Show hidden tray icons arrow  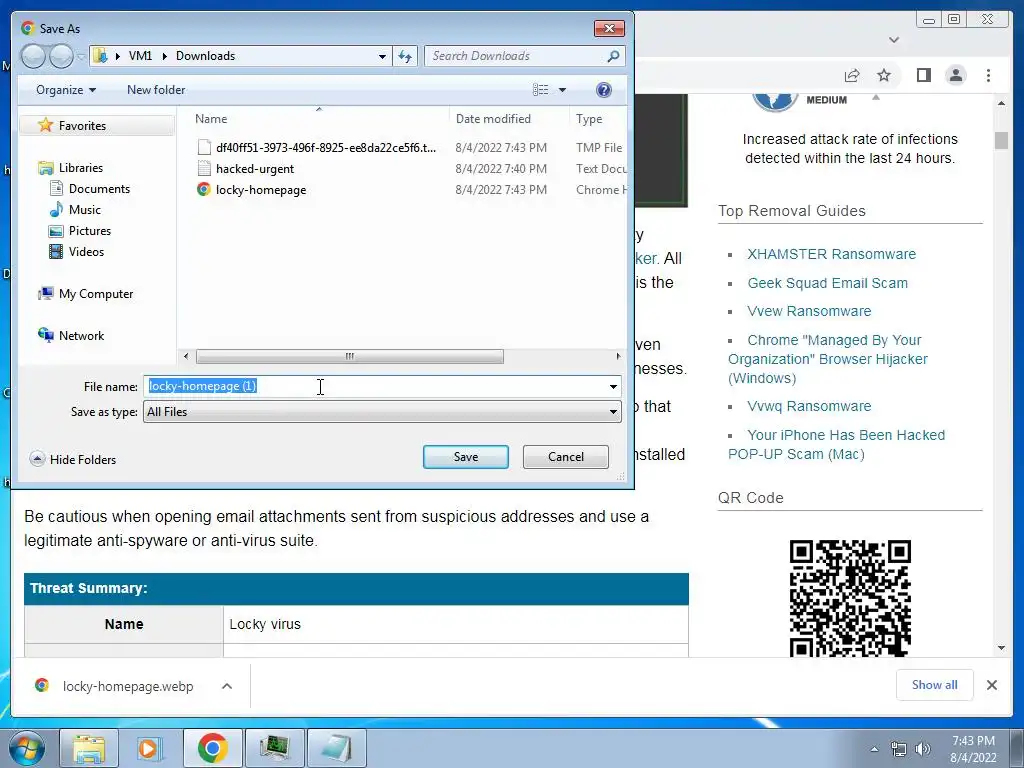[874, 749]
